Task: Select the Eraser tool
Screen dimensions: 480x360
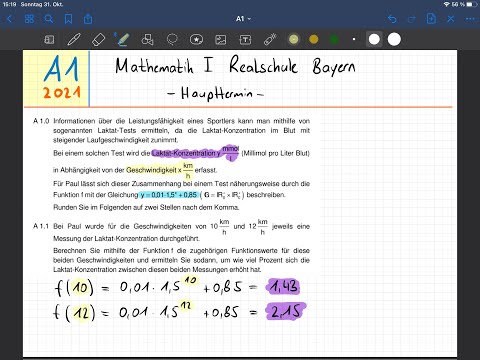Action: click(98, 40)
